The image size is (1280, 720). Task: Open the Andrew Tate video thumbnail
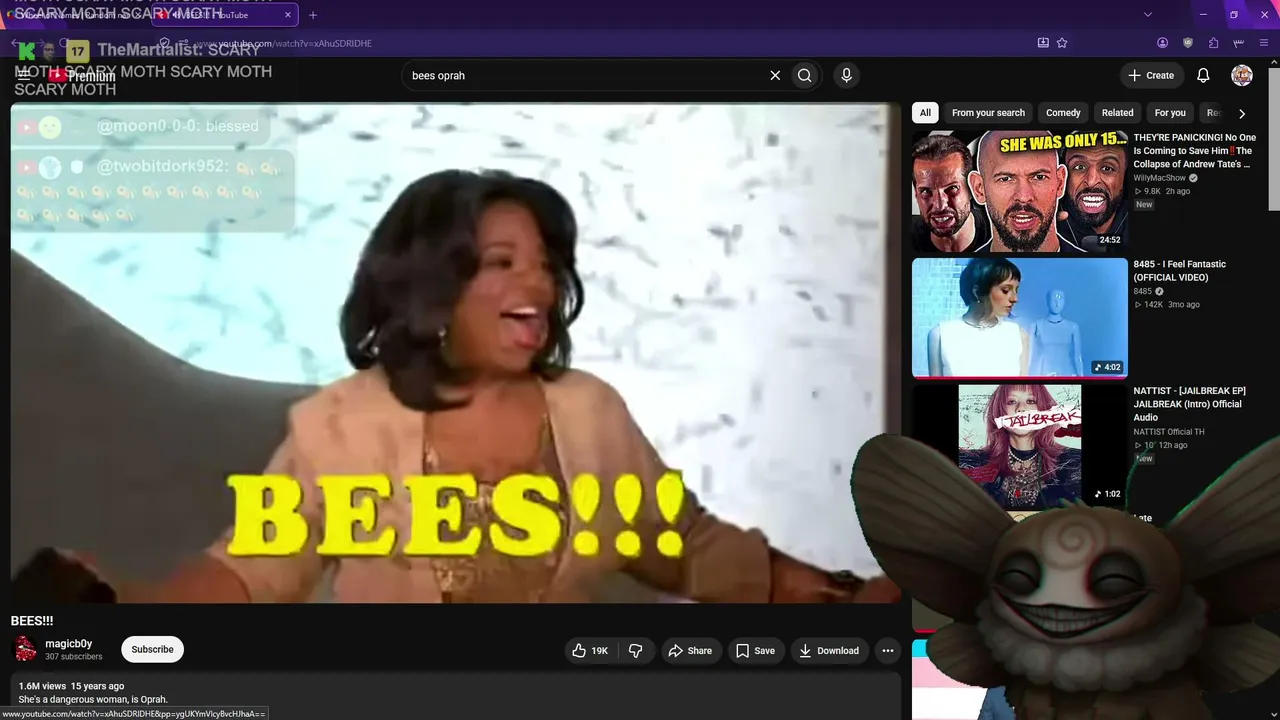point(1019,192)
